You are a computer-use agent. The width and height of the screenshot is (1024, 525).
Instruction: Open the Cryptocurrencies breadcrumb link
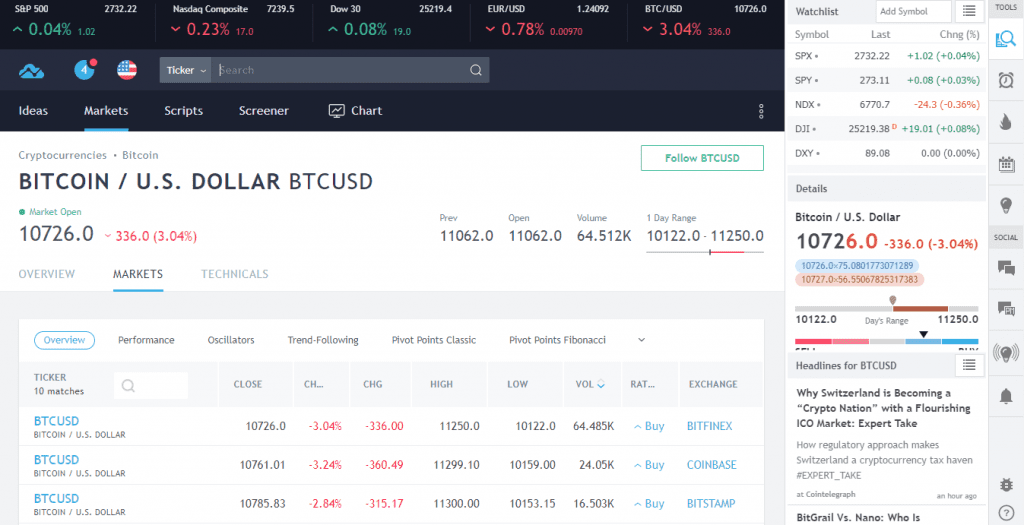[x=63, y=155]
